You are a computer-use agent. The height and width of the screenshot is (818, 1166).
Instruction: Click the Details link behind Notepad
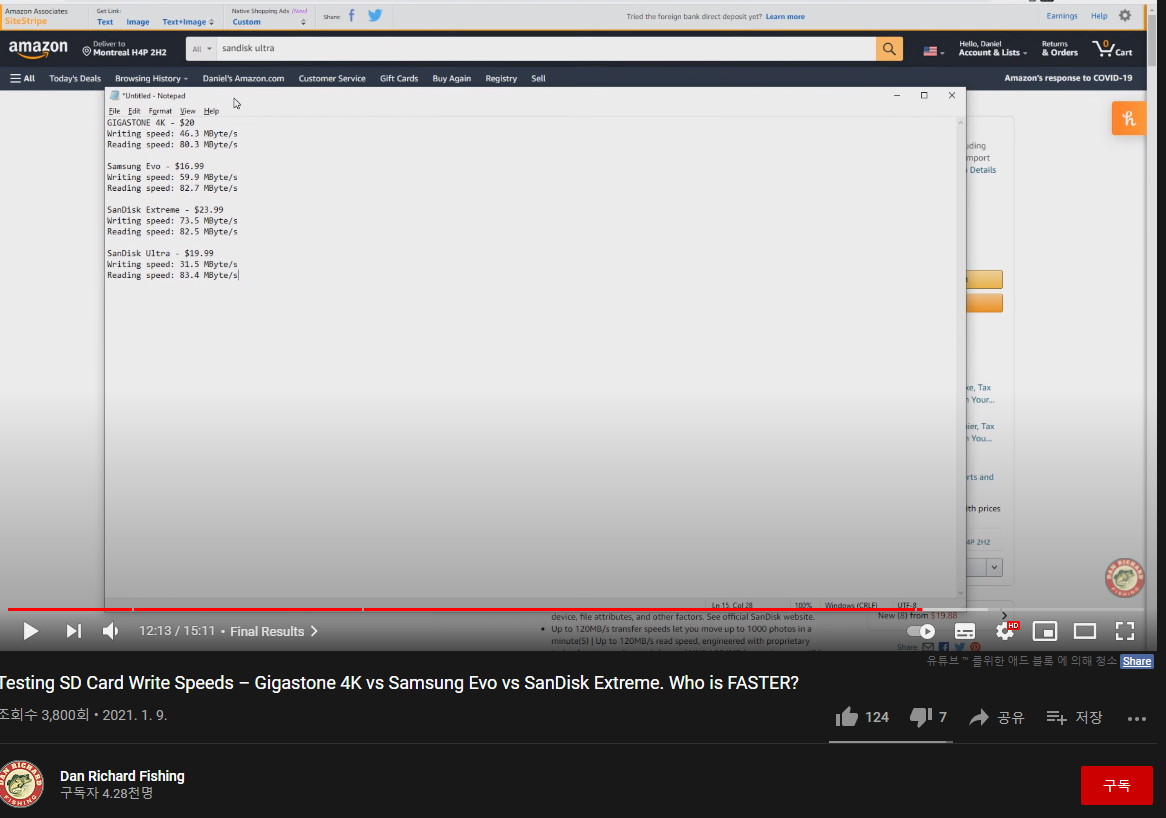(982, 170)
